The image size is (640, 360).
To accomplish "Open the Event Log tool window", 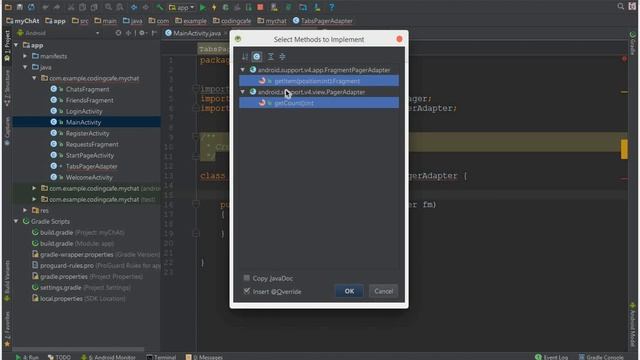I will [551, 357].
